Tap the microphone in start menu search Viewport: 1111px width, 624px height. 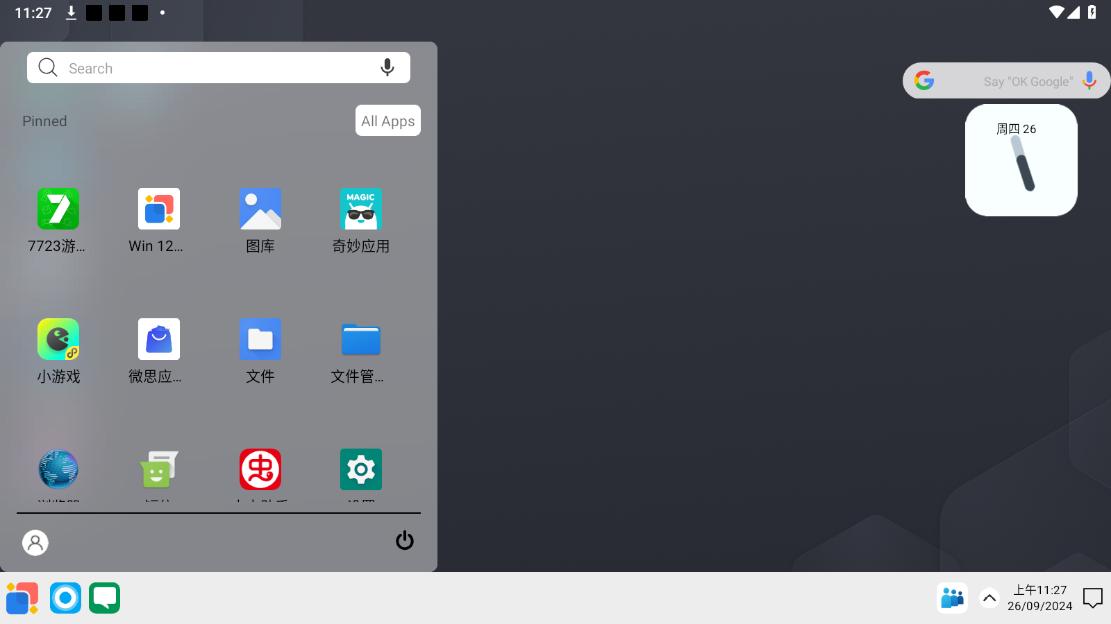click(x=387, y=68)
